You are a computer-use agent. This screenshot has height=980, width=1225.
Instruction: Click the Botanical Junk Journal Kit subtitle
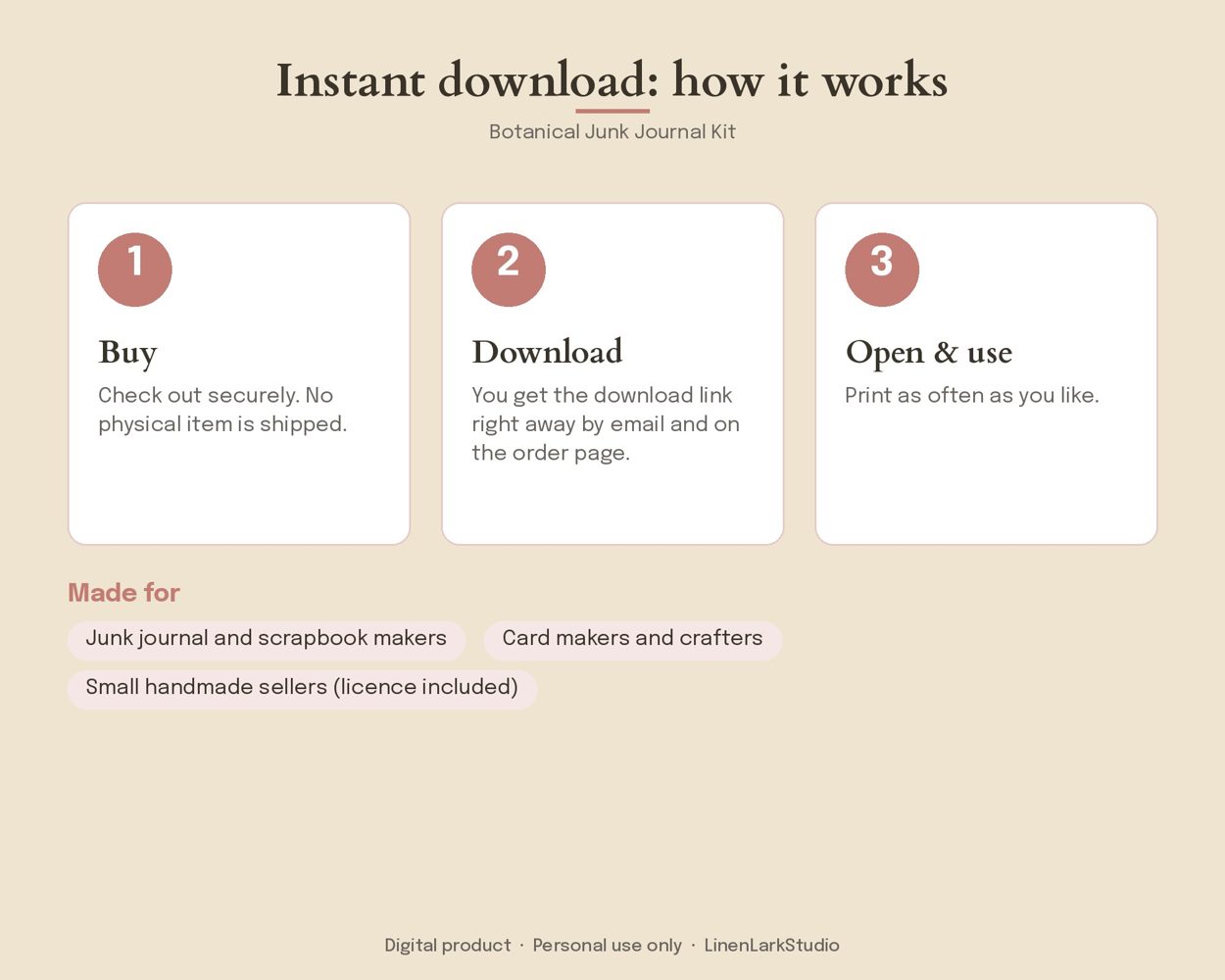pos(612,131)
